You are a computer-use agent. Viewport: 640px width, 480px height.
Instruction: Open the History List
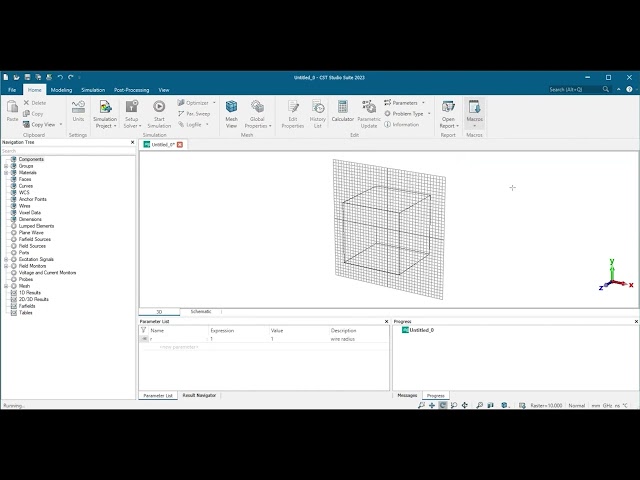point(318,114)
